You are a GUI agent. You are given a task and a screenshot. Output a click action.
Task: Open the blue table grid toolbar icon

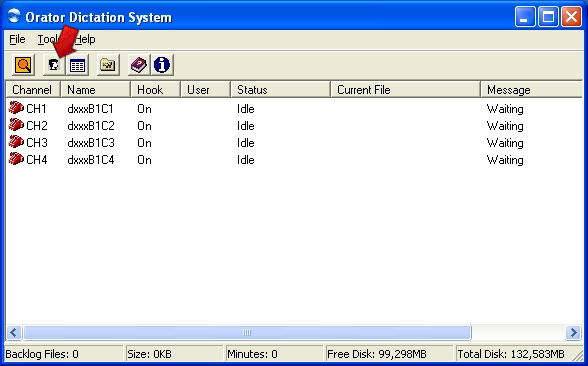pos(77,65)
